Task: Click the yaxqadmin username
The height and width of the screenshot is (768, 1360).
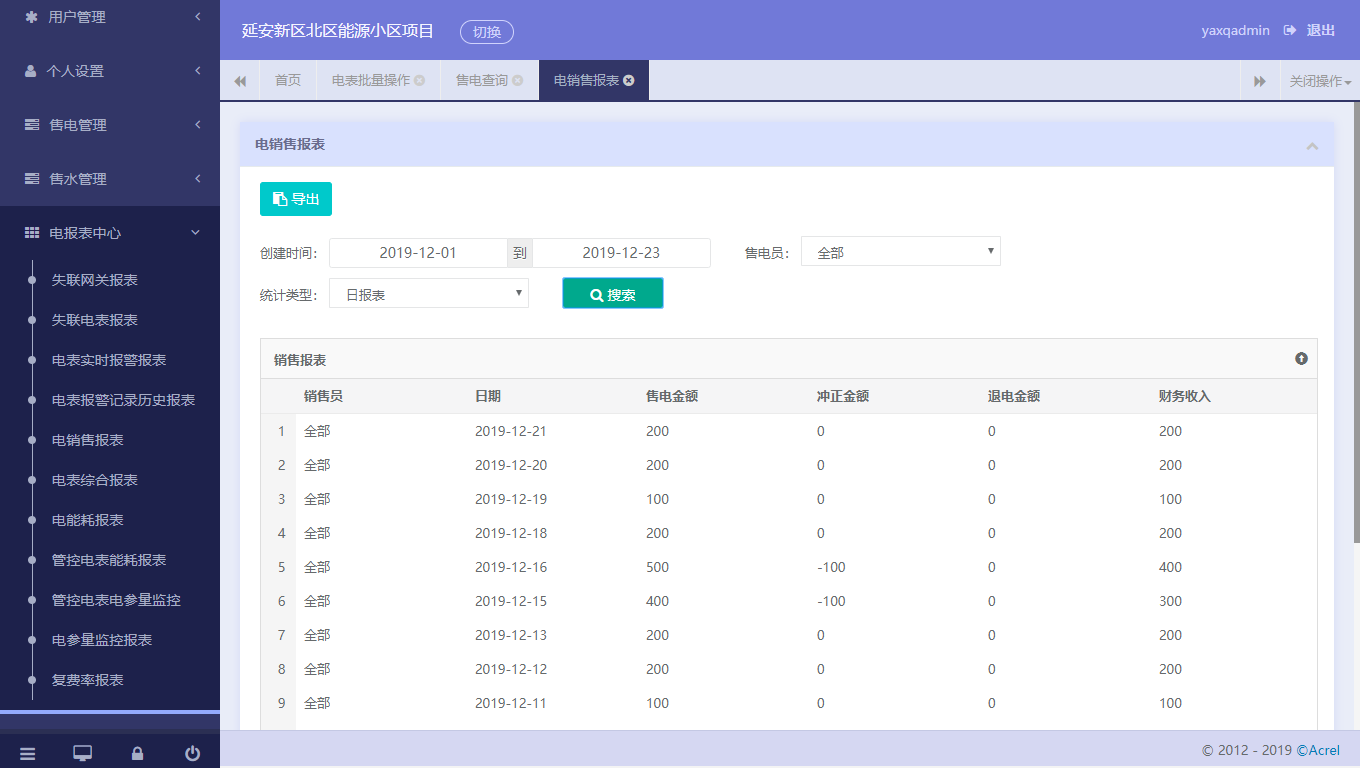Action: coord(1235,30)
